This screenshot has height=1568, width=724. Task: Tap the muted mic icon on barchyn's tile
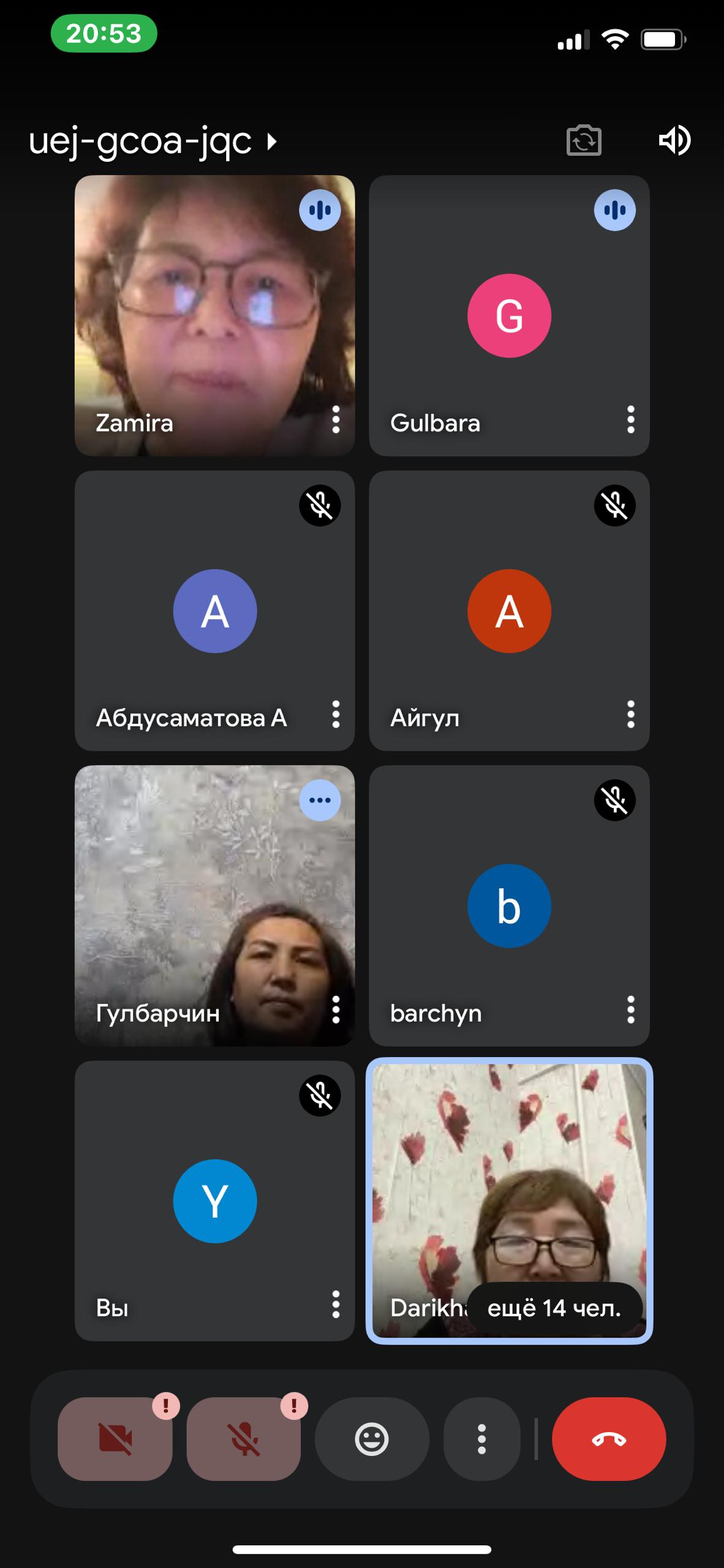click(614, 800)
